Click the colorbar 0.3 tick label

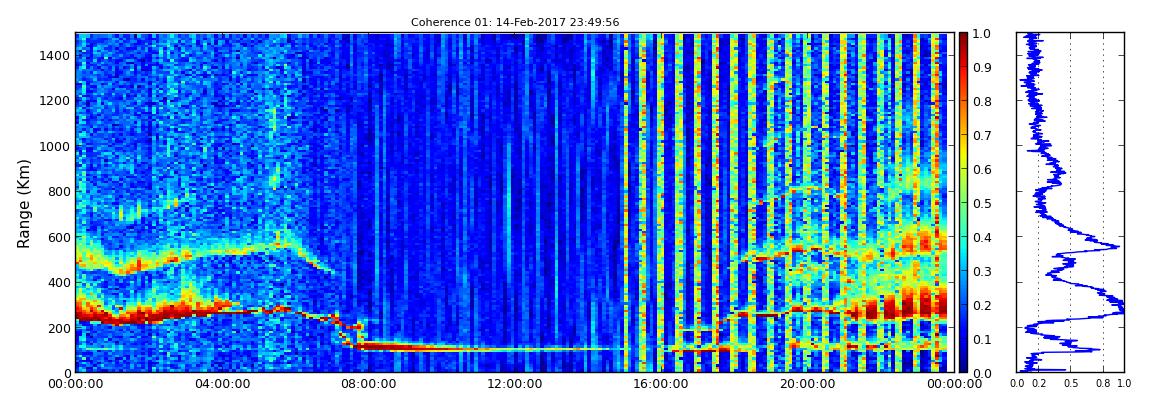(982, 271)
